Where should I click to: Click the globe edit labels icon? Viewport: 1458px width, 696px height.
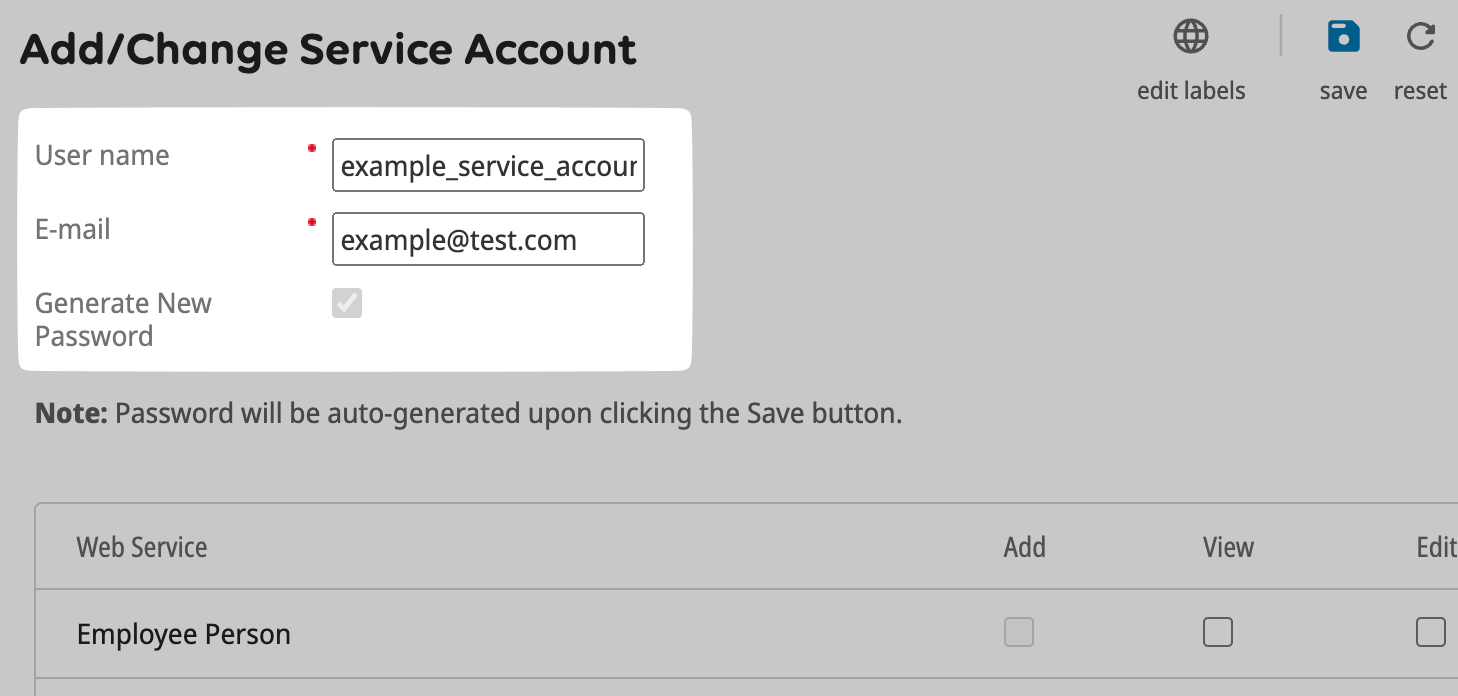tap(1190, 37)
